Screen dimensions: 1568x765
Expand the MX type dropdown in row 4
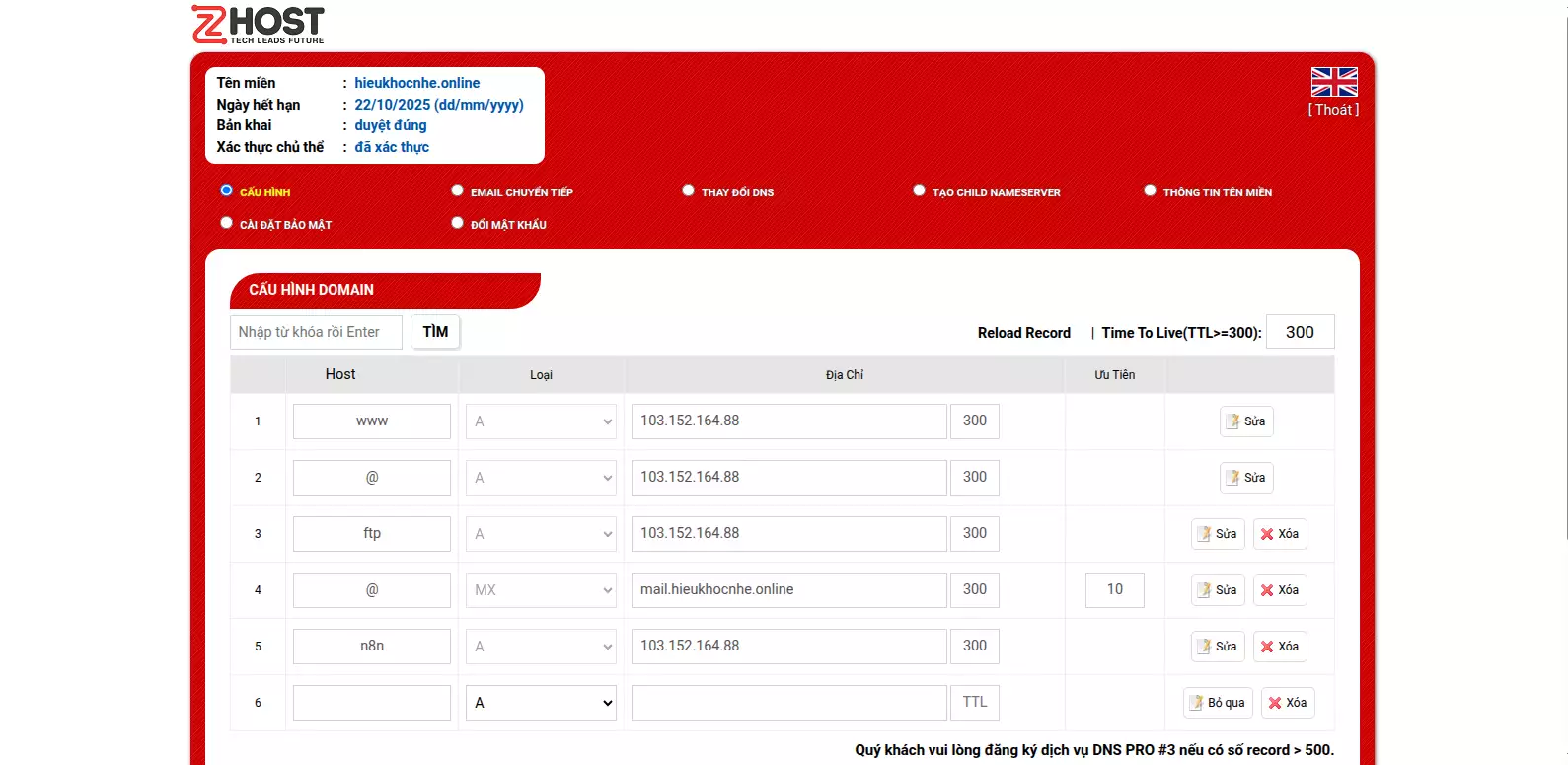pyautogui.click(x=541, y=590)
